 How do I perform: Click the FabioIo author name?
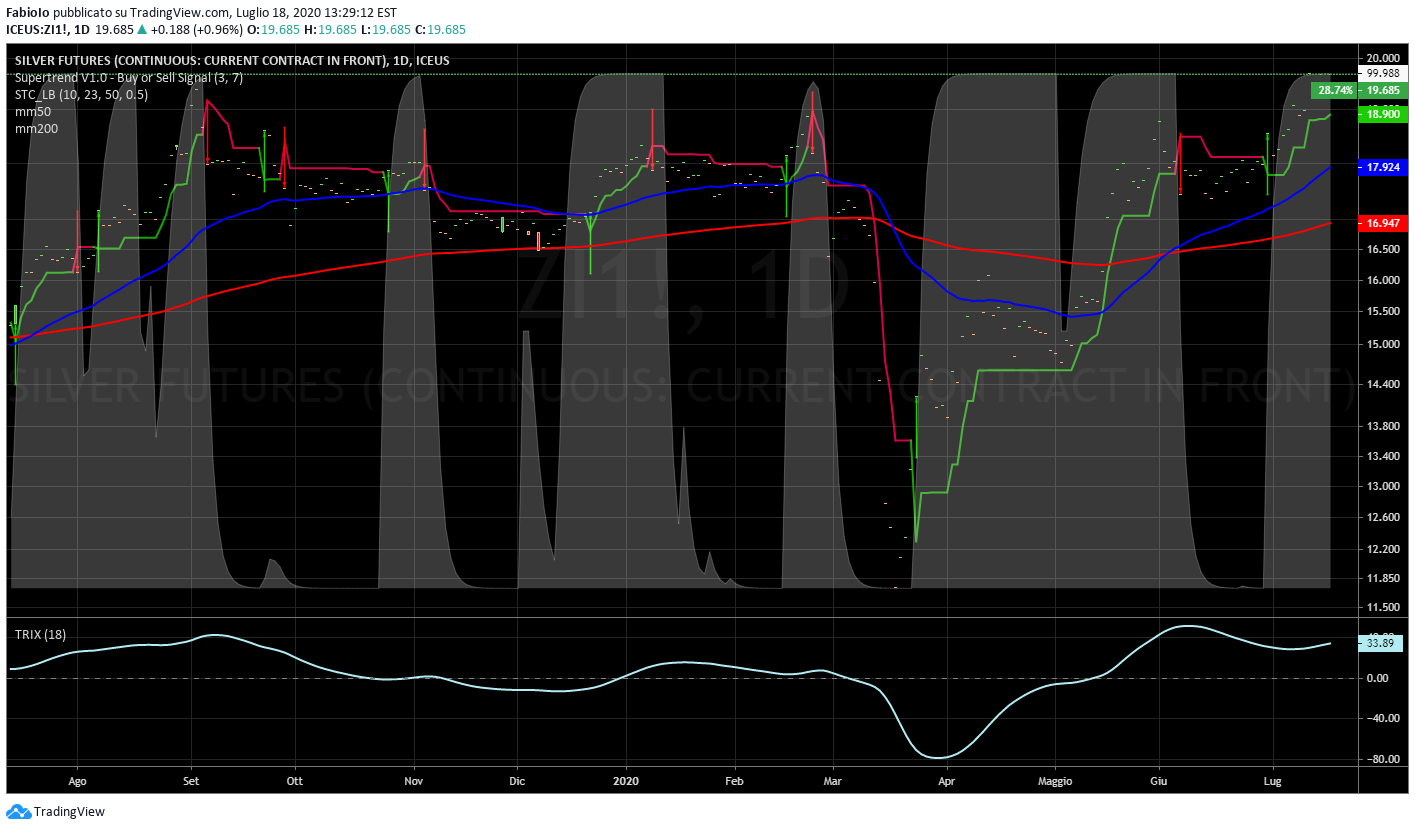tap(26, 14)
